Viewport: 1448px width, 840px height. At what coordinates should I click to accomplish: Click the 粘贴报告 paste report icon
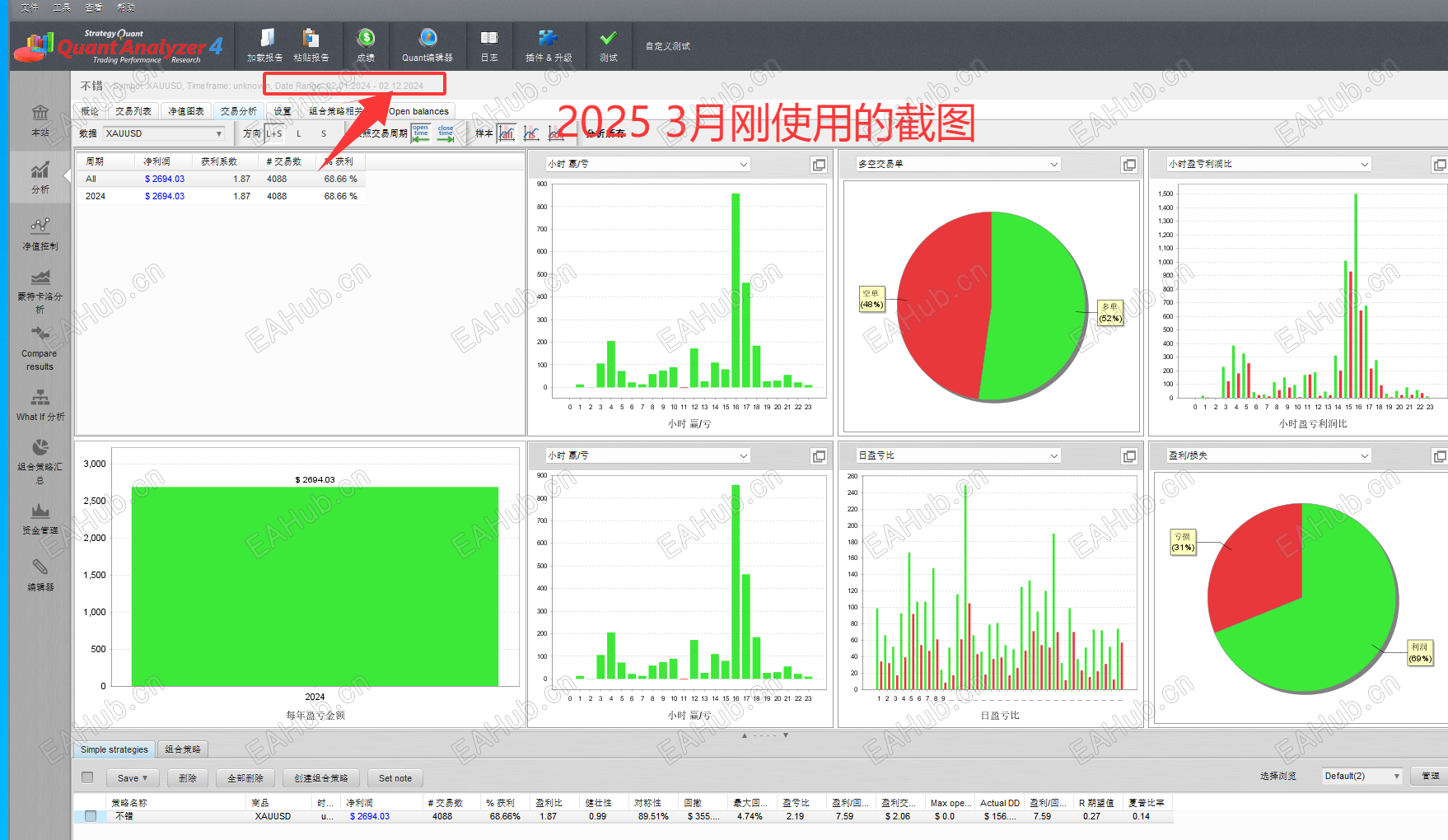(311, 38)
